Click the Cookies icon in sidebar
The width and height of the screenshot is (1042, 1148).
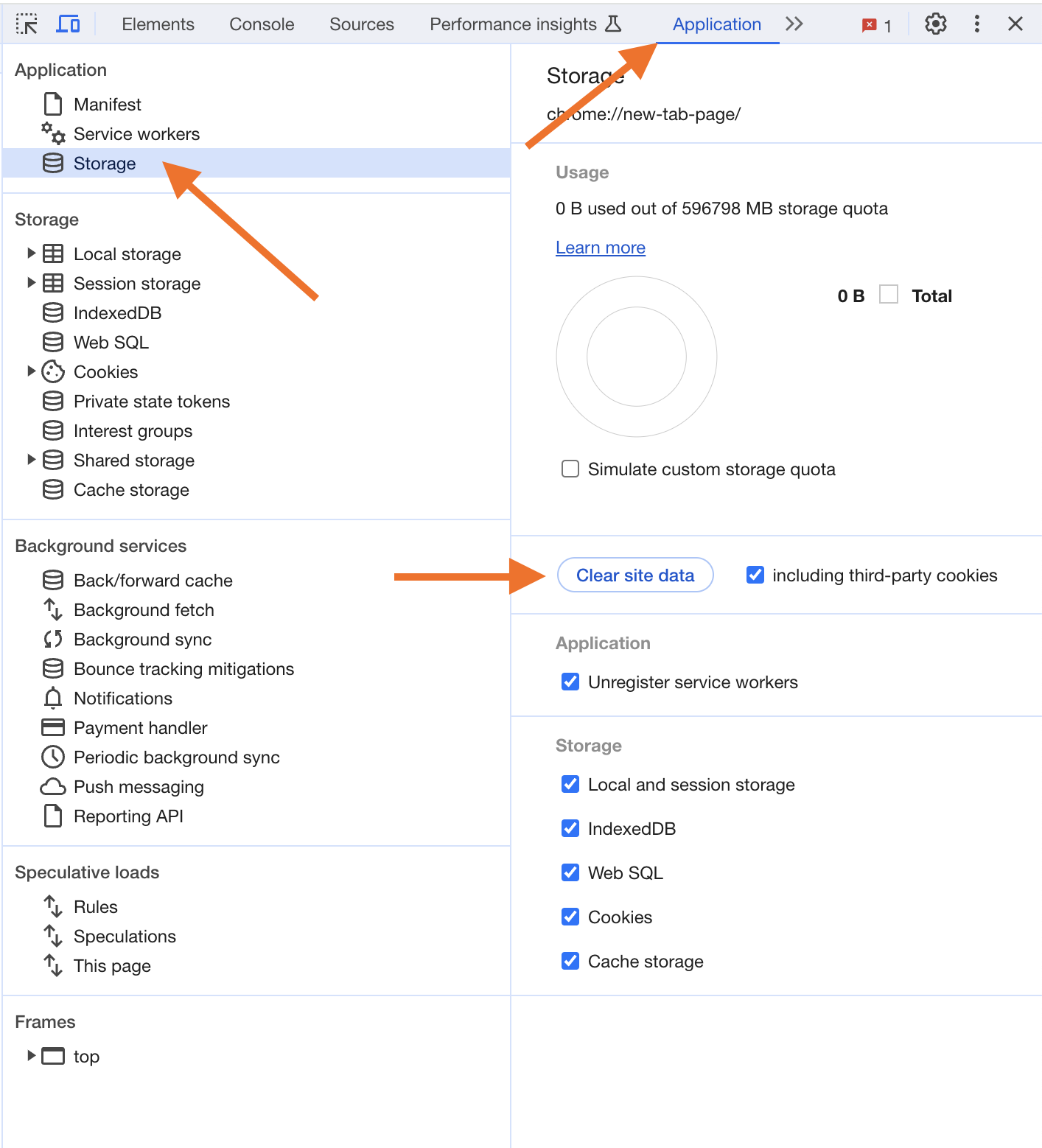coord(53,372)
